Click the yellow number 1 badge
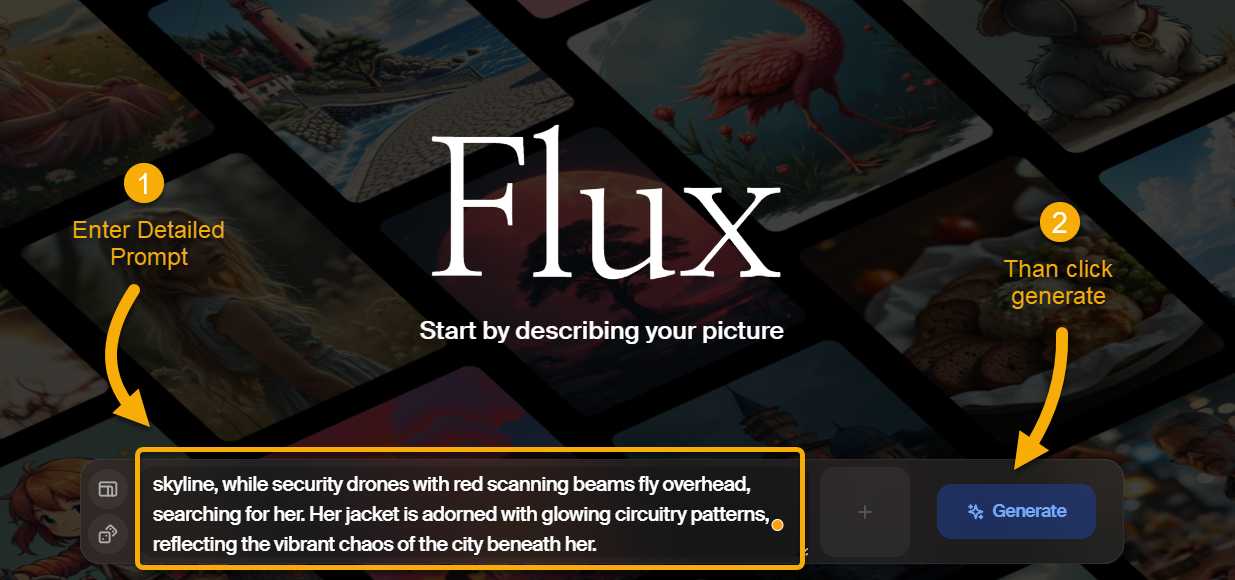The image size is (1235, 580). (x=144, y=185)
